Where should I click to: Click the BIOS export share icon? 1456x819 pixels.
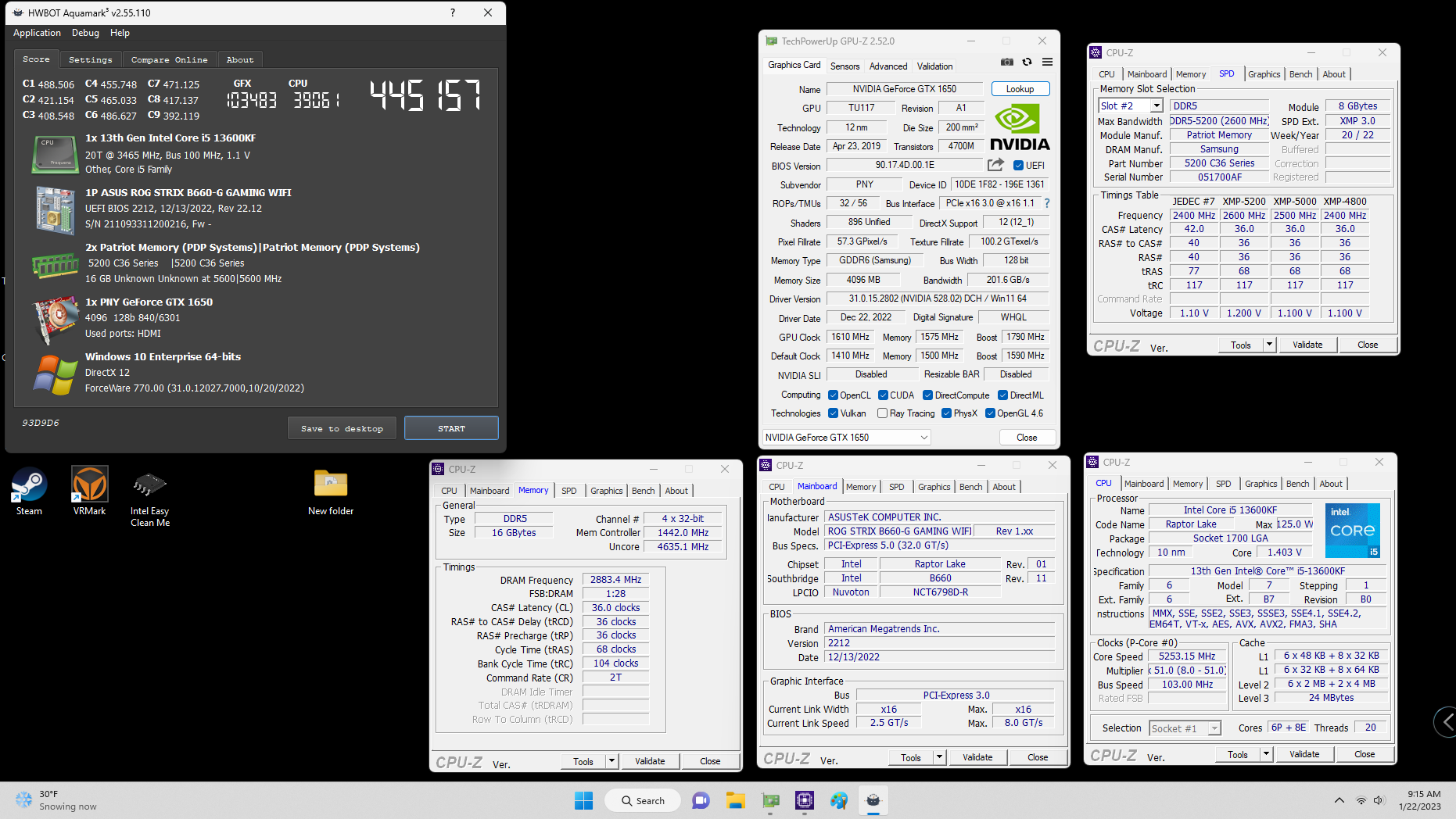point(995,165)
